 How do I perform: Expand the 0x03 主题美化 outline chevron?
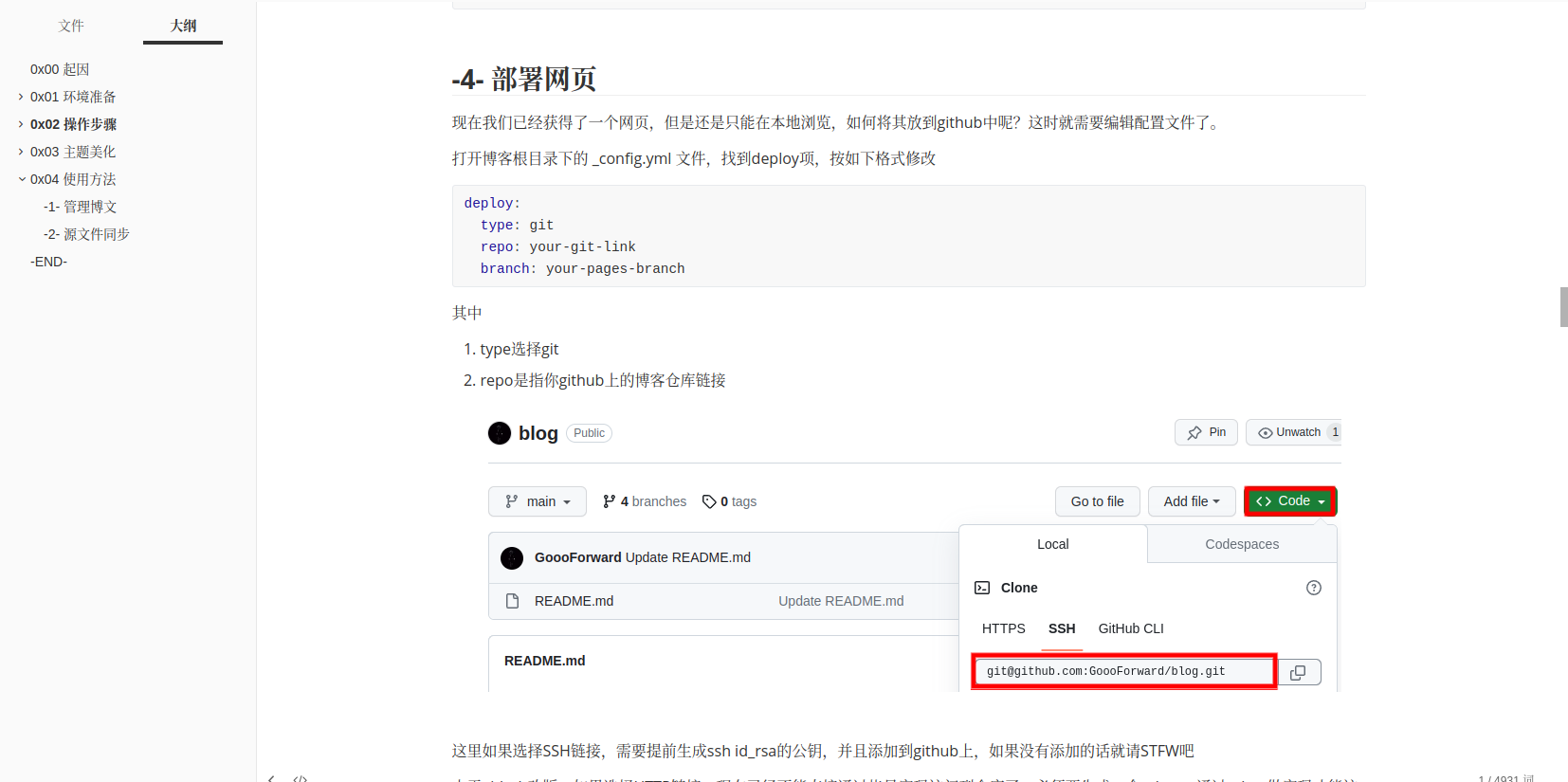click(x=21, y=152)
